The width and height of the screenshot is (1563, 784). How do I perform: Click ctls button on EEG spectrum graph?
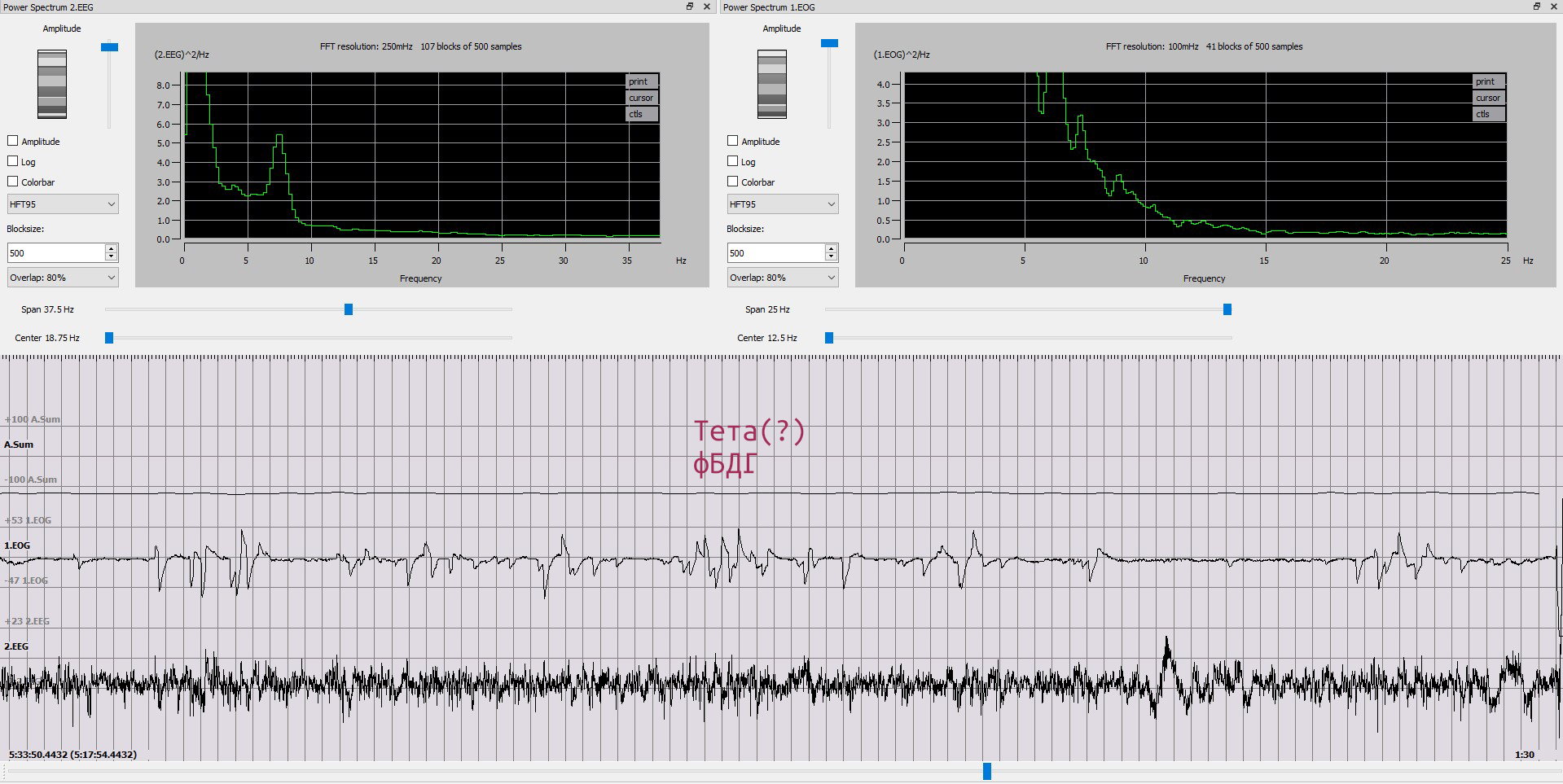(642, 114)
